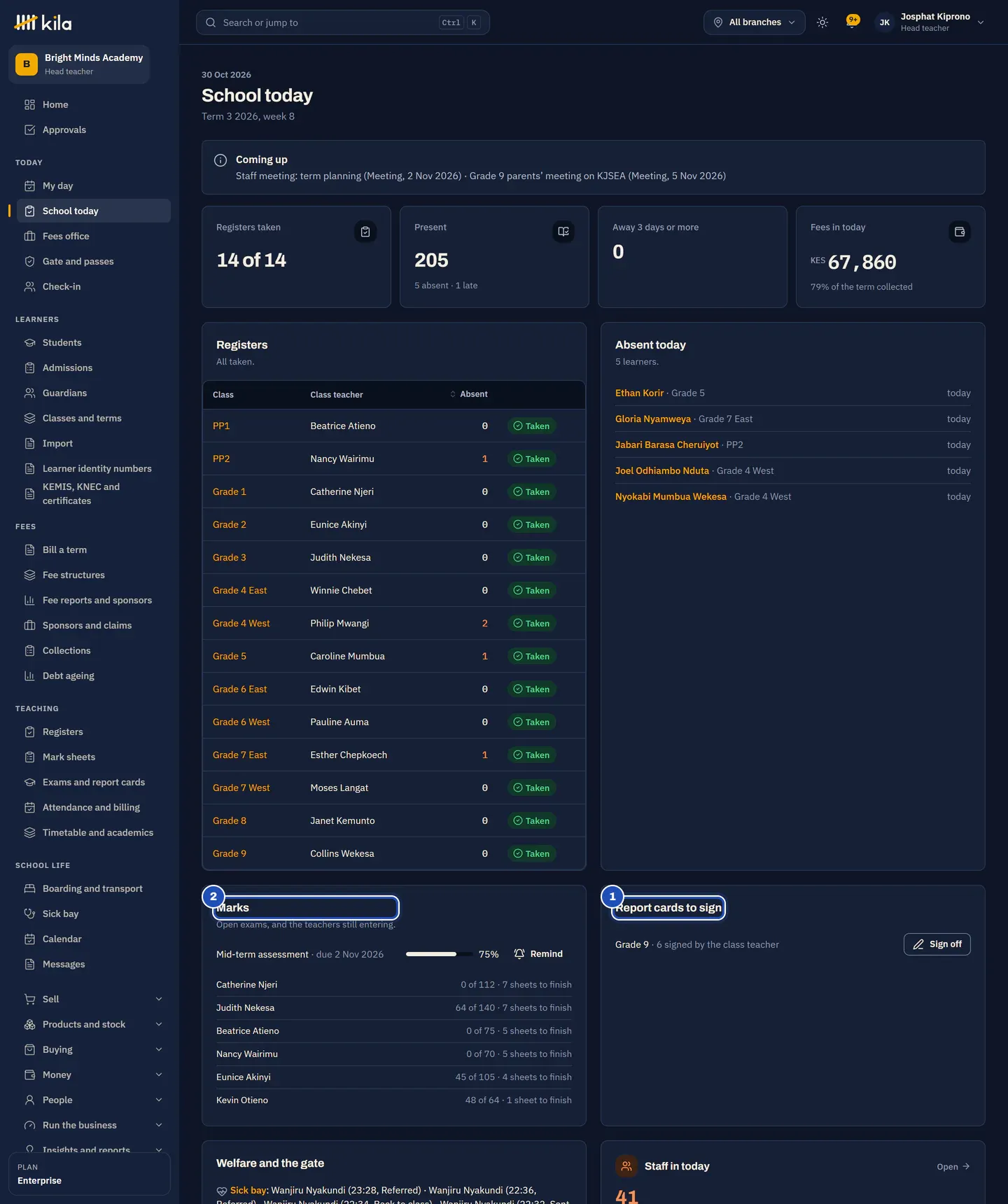Expand the Sell section in sidebar
Image resolution: width=1008 pixels, height=1204 pixels.
(94, 999)
